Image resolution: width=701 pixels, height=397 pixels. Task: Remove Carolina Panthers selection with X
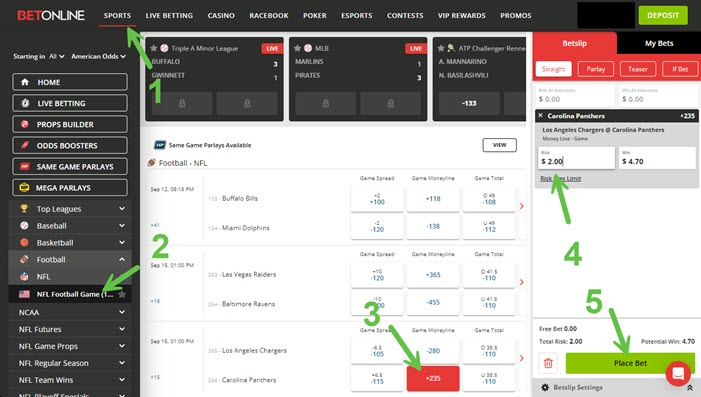pos(541,115)
